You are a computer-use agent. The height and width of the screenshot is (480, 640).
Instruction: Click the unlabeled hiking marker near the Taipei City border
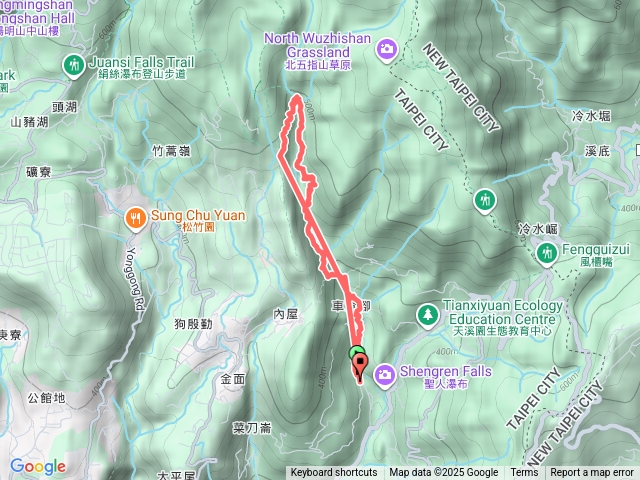pyautogui.click(x=484, y=202)
